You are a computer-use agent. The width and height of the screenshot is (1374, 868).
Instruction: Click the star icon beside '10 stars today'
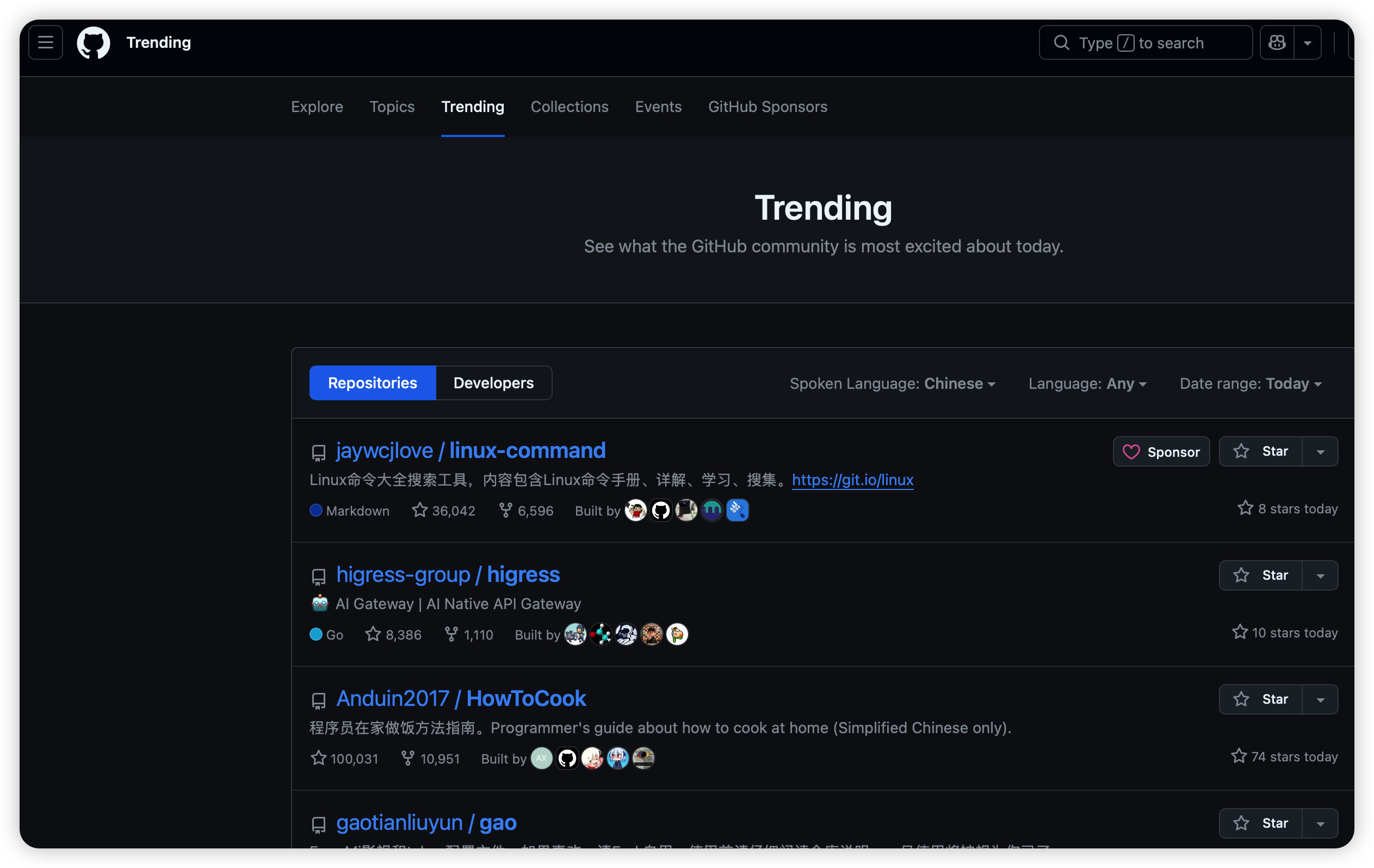tap(1239, 631)
